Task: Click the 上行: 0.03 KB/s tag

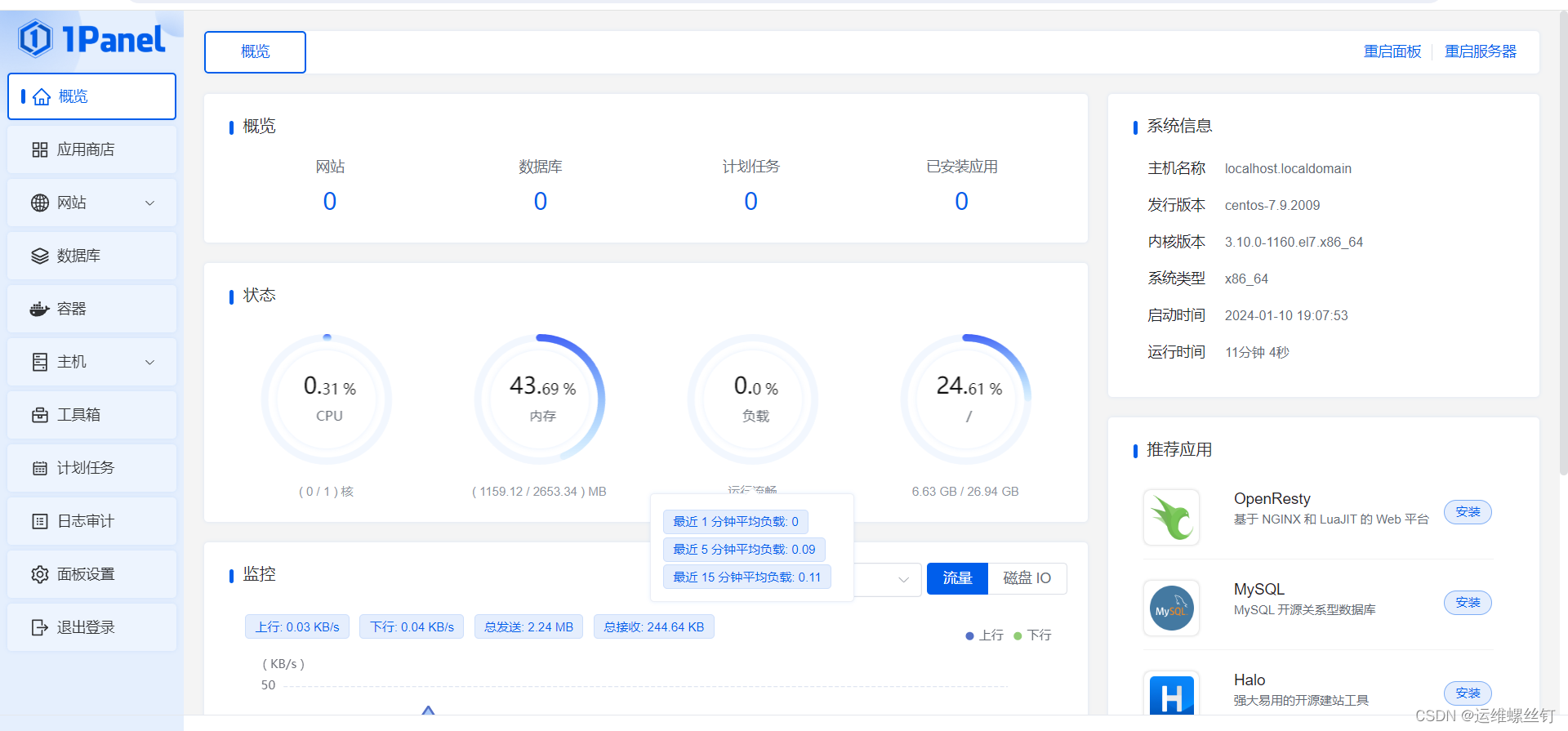Action: click(x=297, y=627)
